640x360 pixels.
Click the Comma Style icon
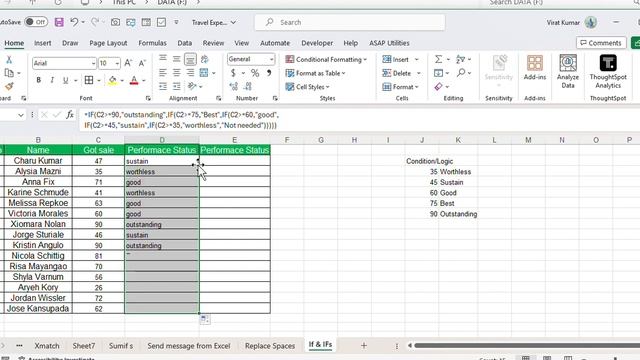click(269, 73)
